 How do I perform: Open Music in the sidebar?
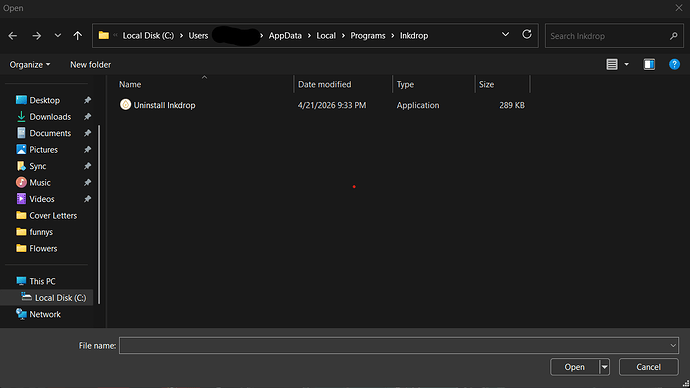tap(40, 183)
